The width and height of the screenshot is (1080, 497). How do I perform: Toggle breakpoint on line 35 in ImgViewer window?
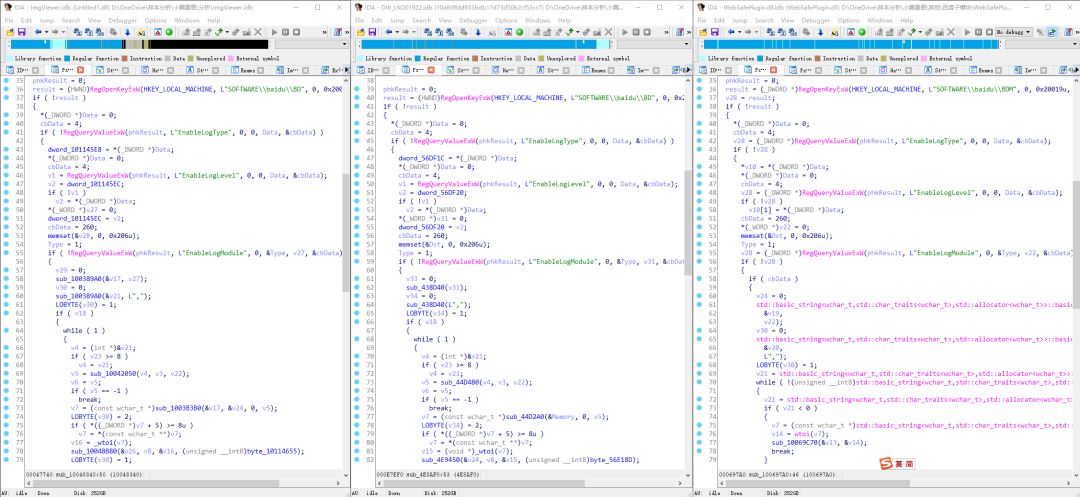[6, 81]
